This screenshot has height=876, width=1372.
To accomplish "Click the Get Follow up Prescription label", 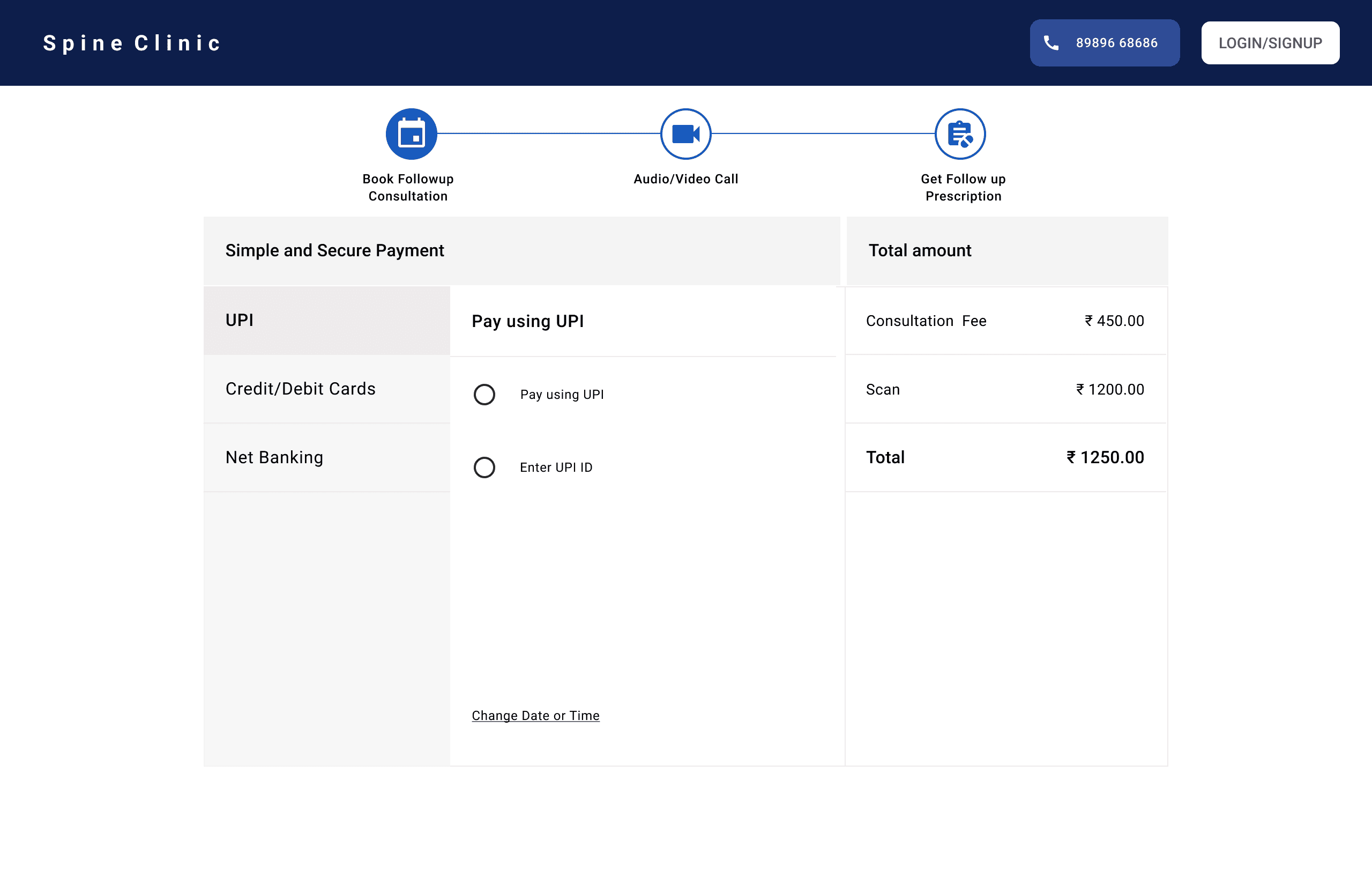I will (x=963, y=188).
